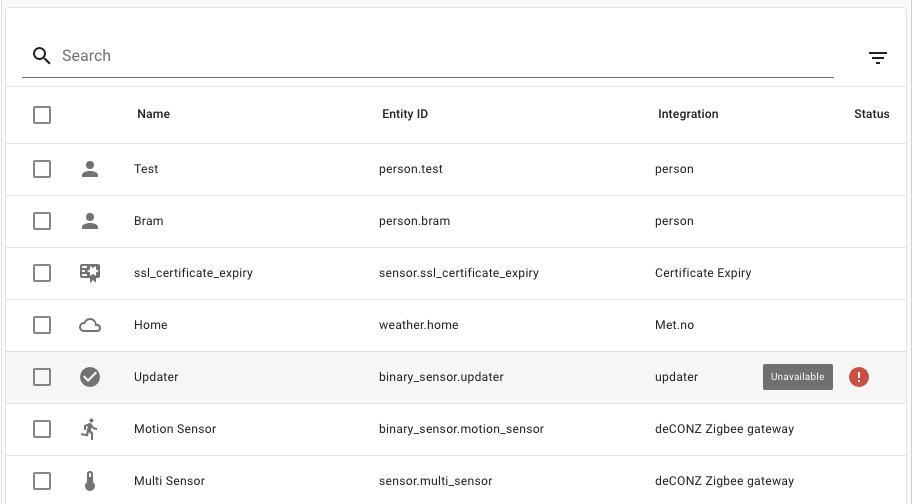Click the cloud weather icon for Home
Screen dimensions: 912x504
(x=90, y=325)
